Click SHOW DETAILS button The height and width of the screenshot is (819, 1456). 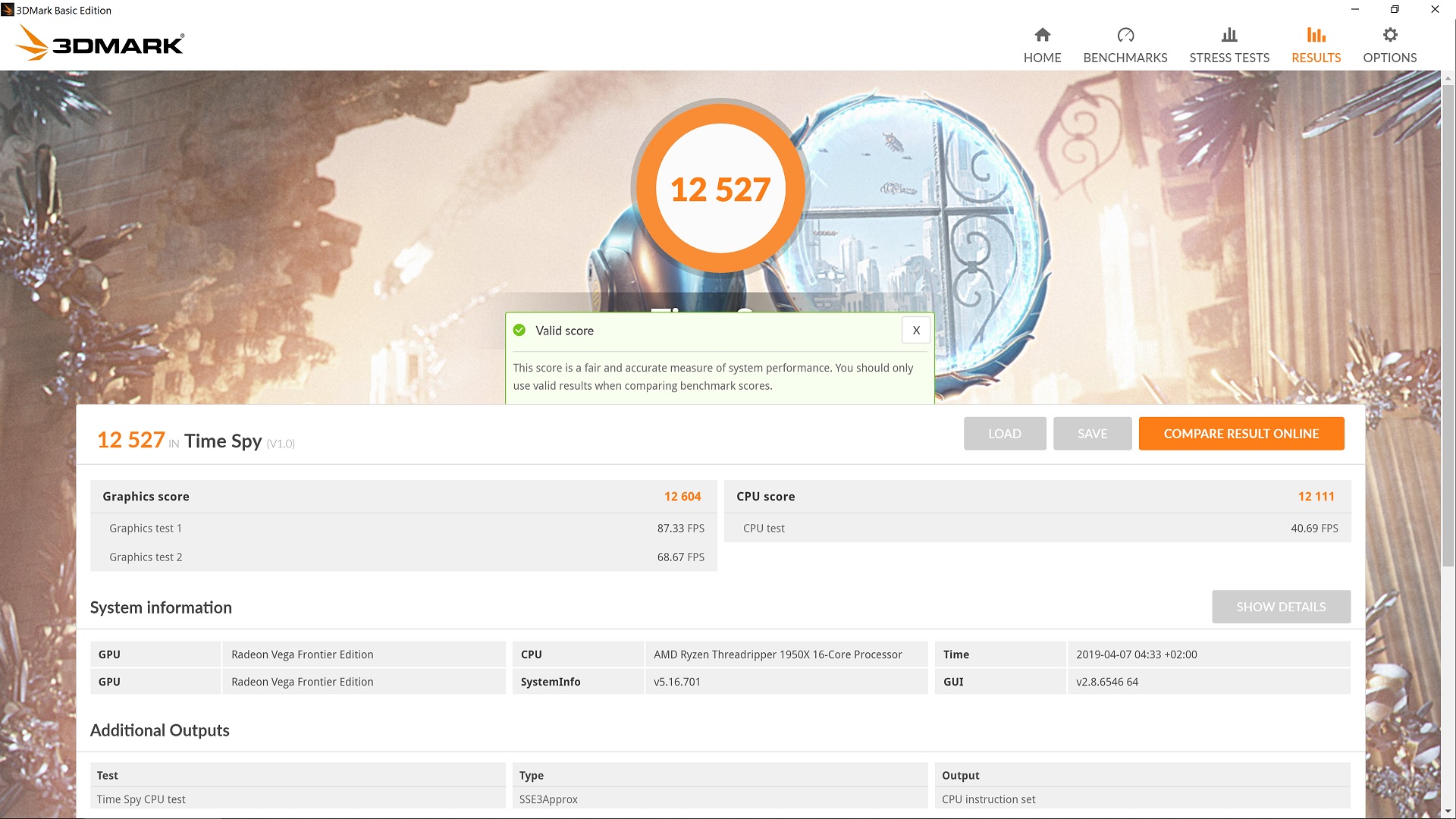1281,607
